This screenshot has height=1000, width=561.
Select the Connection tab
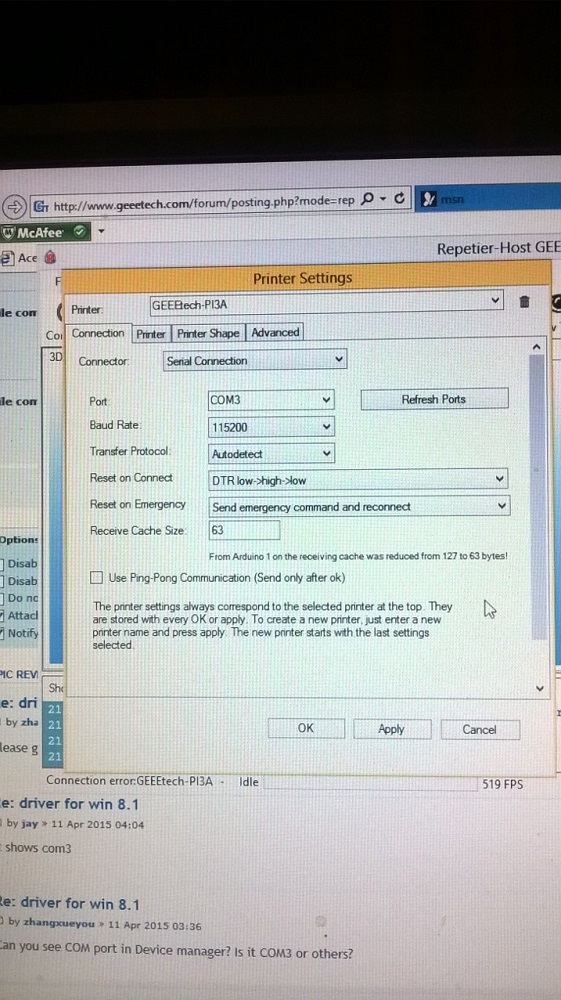coord(98,333)
